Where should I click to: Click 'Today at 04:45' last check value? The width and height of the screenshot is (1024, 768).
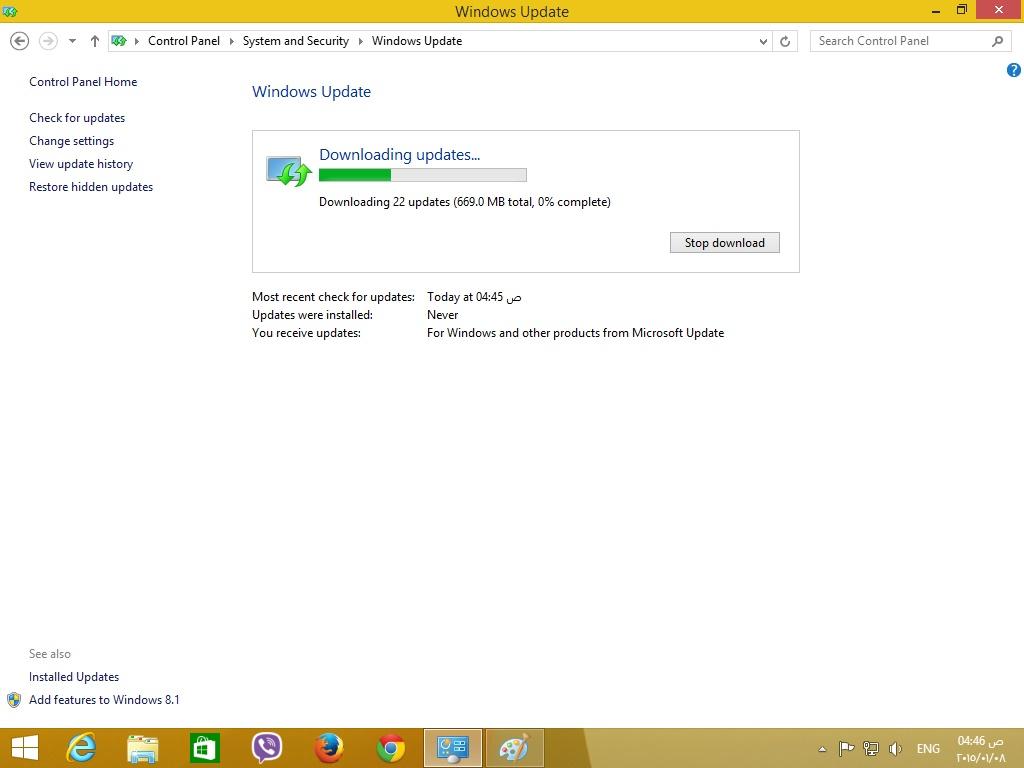click(474, 296)
